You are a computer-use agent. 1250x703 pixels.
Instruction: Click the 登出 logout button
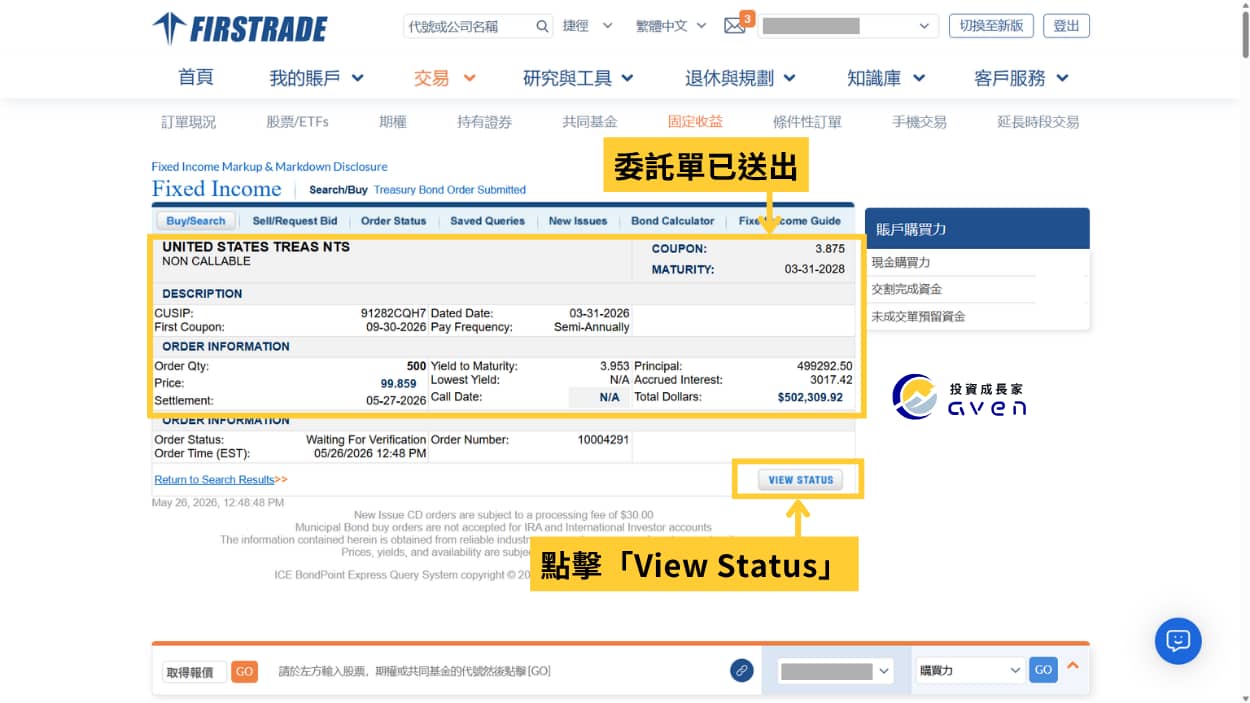1066,26
